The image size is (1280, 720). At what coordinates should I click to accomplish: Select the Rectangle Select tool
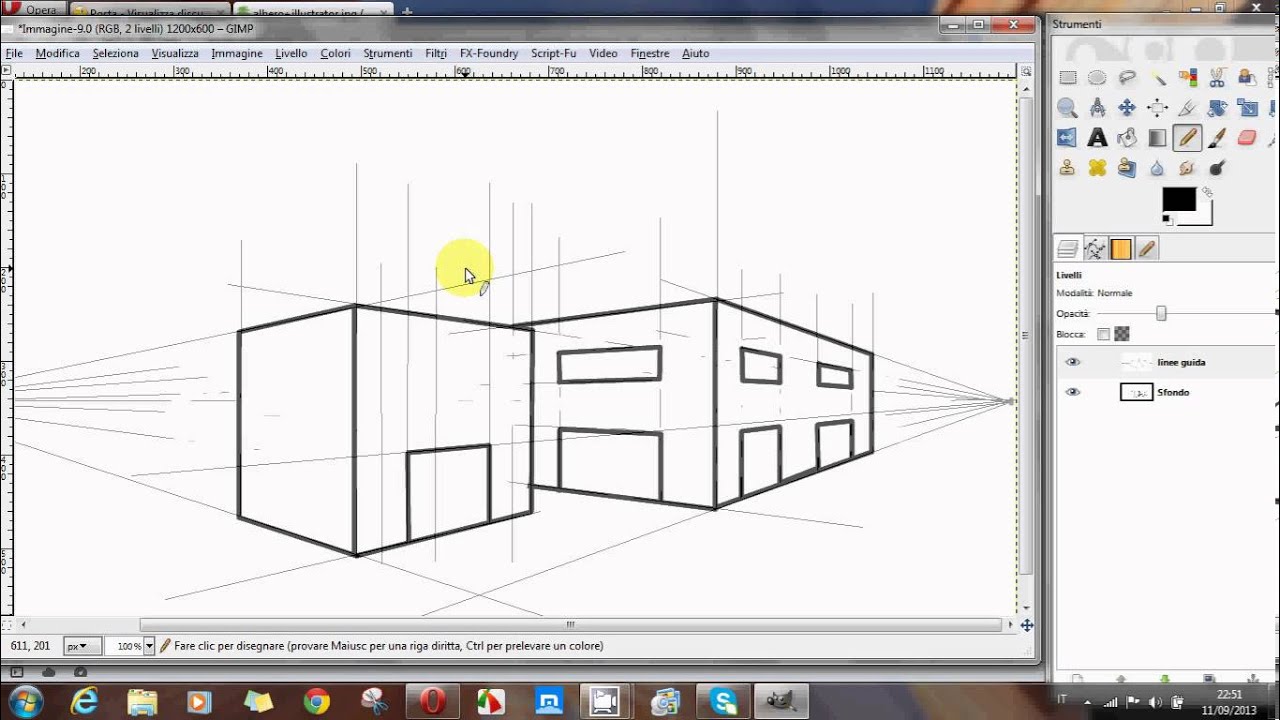(x=1067, y=77)
